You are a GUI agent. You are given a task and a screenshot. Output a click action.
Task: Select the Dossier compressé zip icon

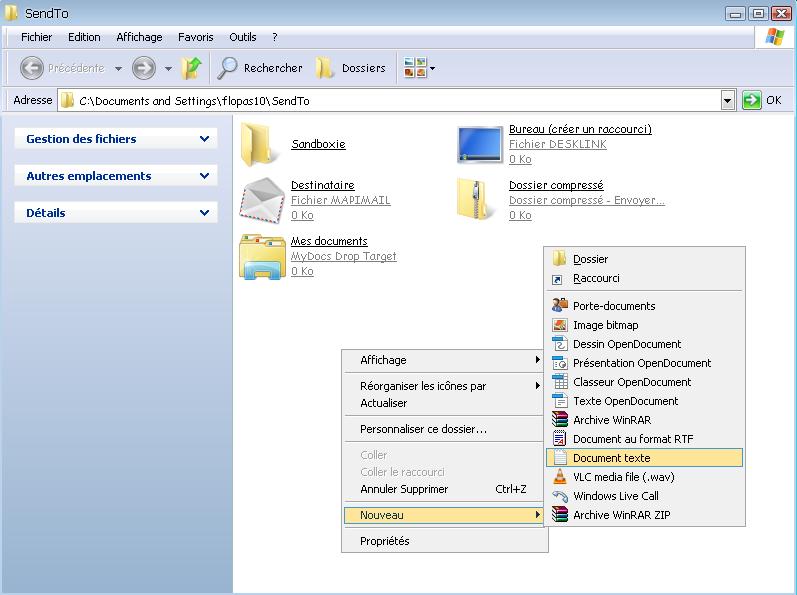[476, 199]
